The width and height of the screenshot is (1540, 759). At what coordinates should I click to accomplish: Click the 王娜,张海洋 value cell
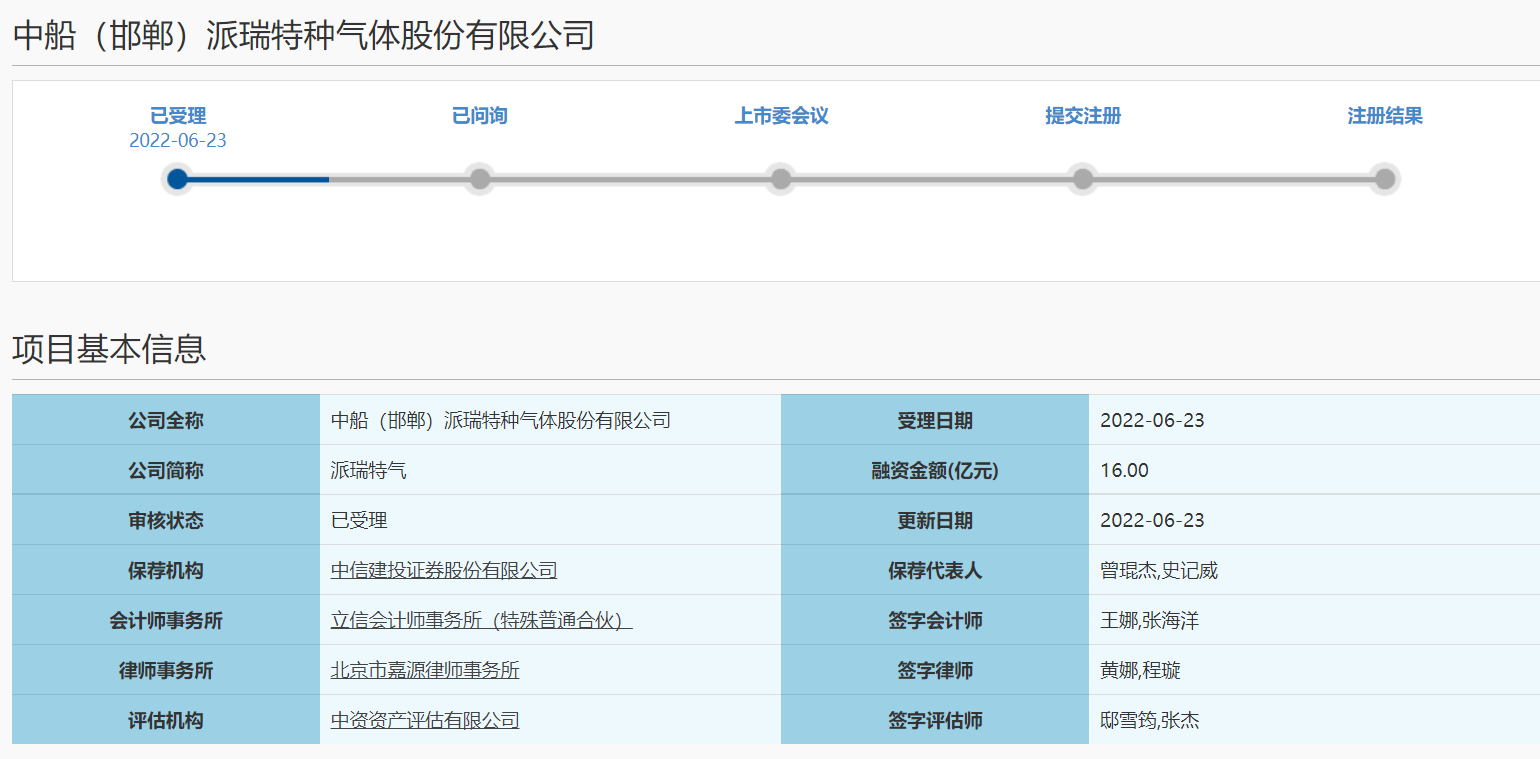pos(1314,620)
